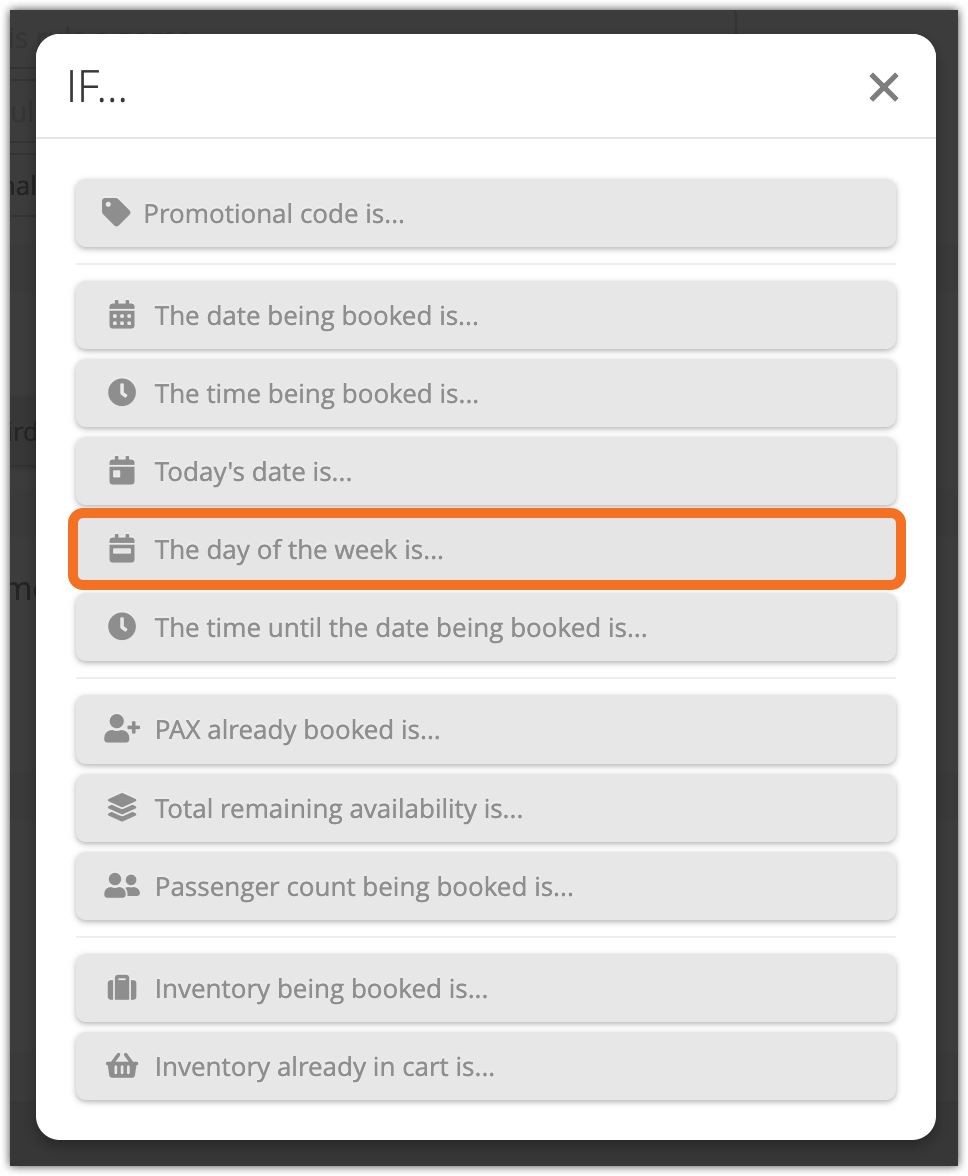968x1176 pixels.
Task: Click the person-plus icon for PAX already booked
Action: coord(122,729)
